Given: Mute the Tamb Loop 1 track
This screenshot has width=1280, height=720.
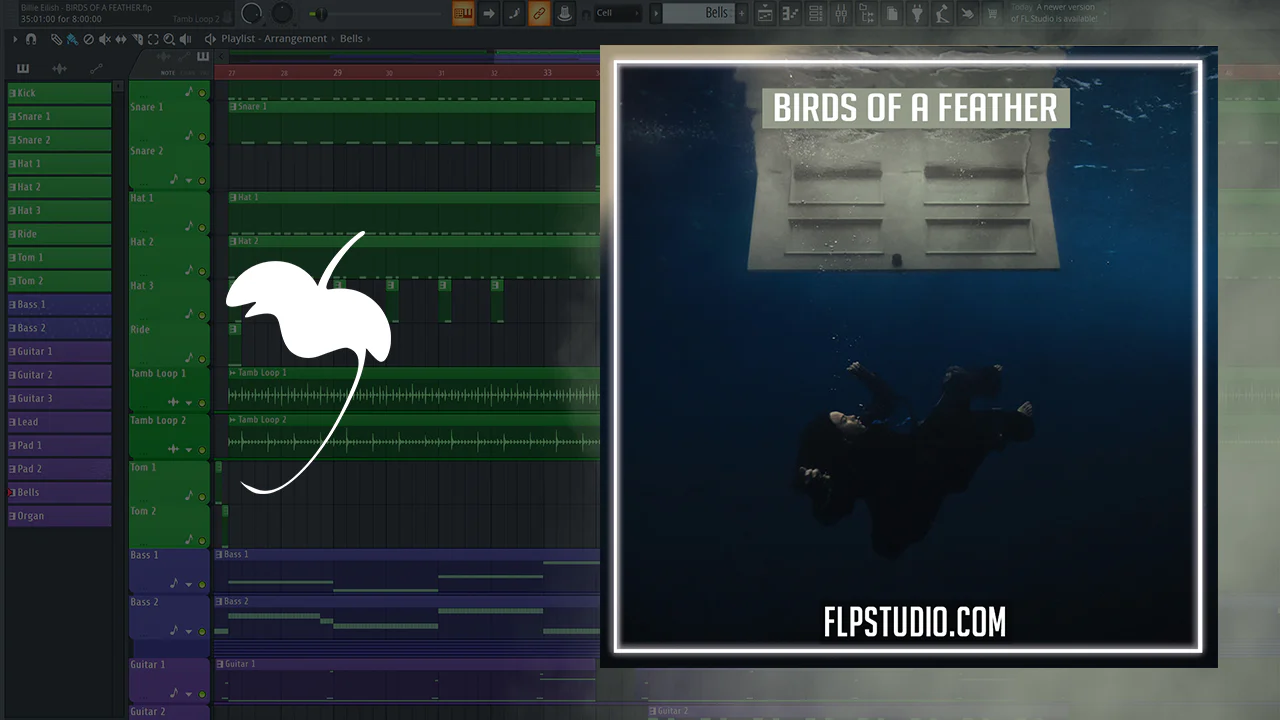Looking at the screenshot, I should pos(202,403).
